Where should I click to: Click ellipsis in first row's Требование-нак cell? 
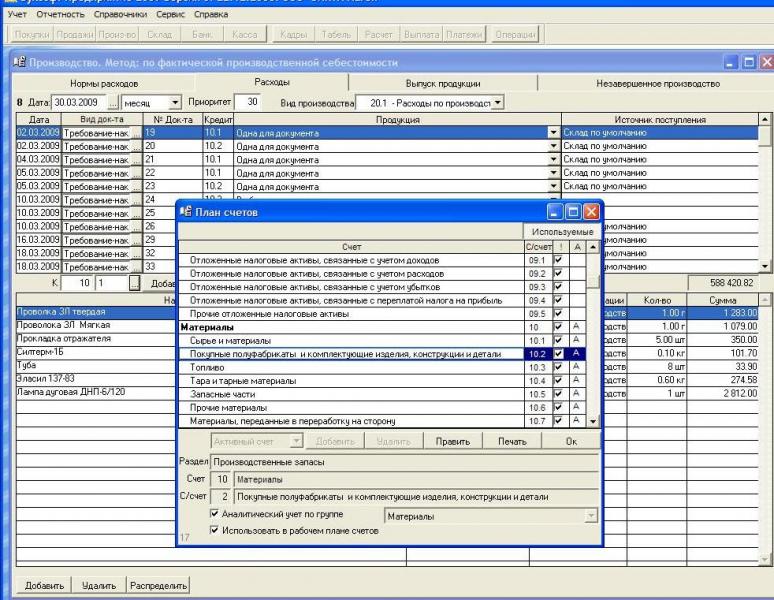tap(136, 132)
